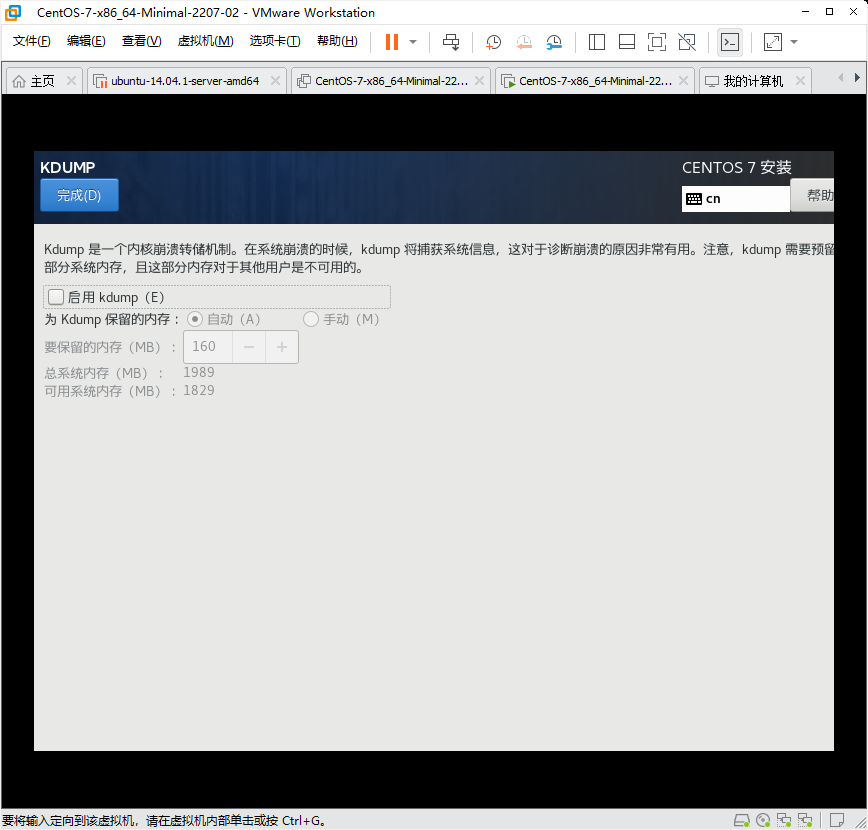Open the 选项卡(T) menu

pyautogui.click(x=275, y=41)
